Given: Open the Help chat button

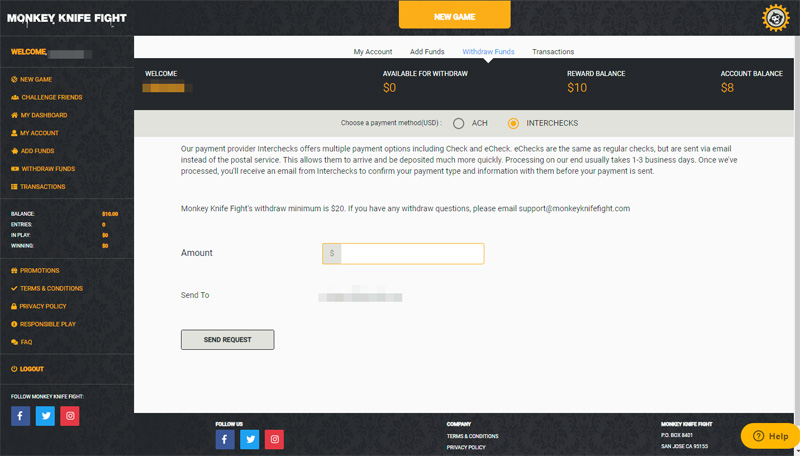Looking at the screenshot, I should tap(770, 436).
